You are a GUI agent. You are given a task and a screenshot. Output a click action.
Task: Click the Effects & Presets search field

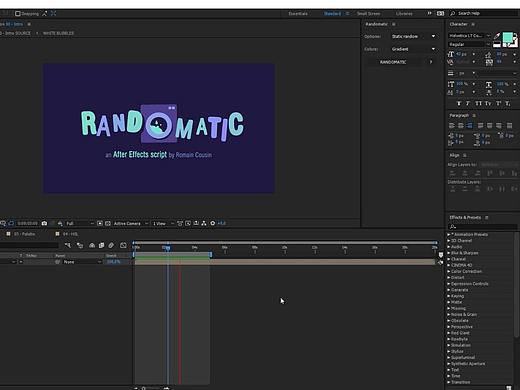[482, 227]
